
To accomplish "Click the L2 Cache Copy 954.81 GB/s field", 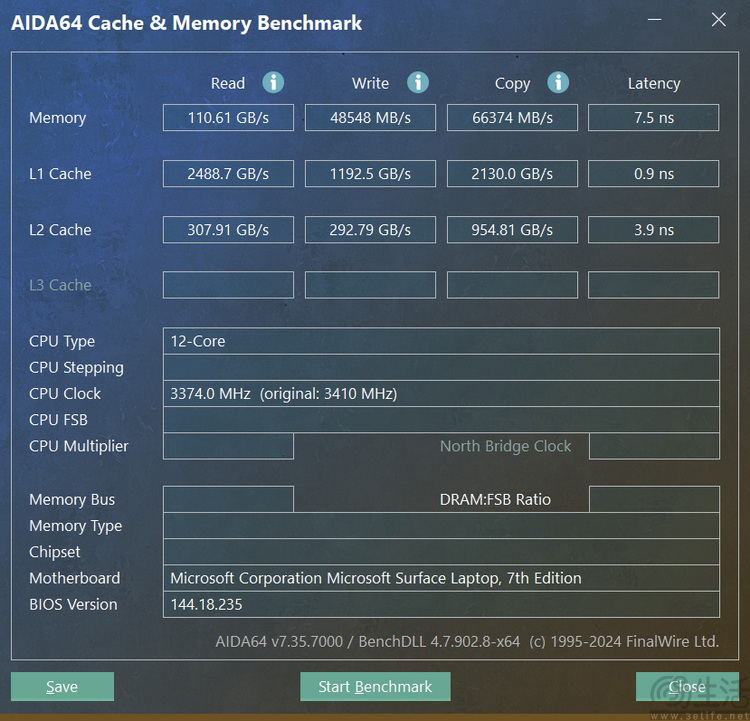I will point(512,230).
